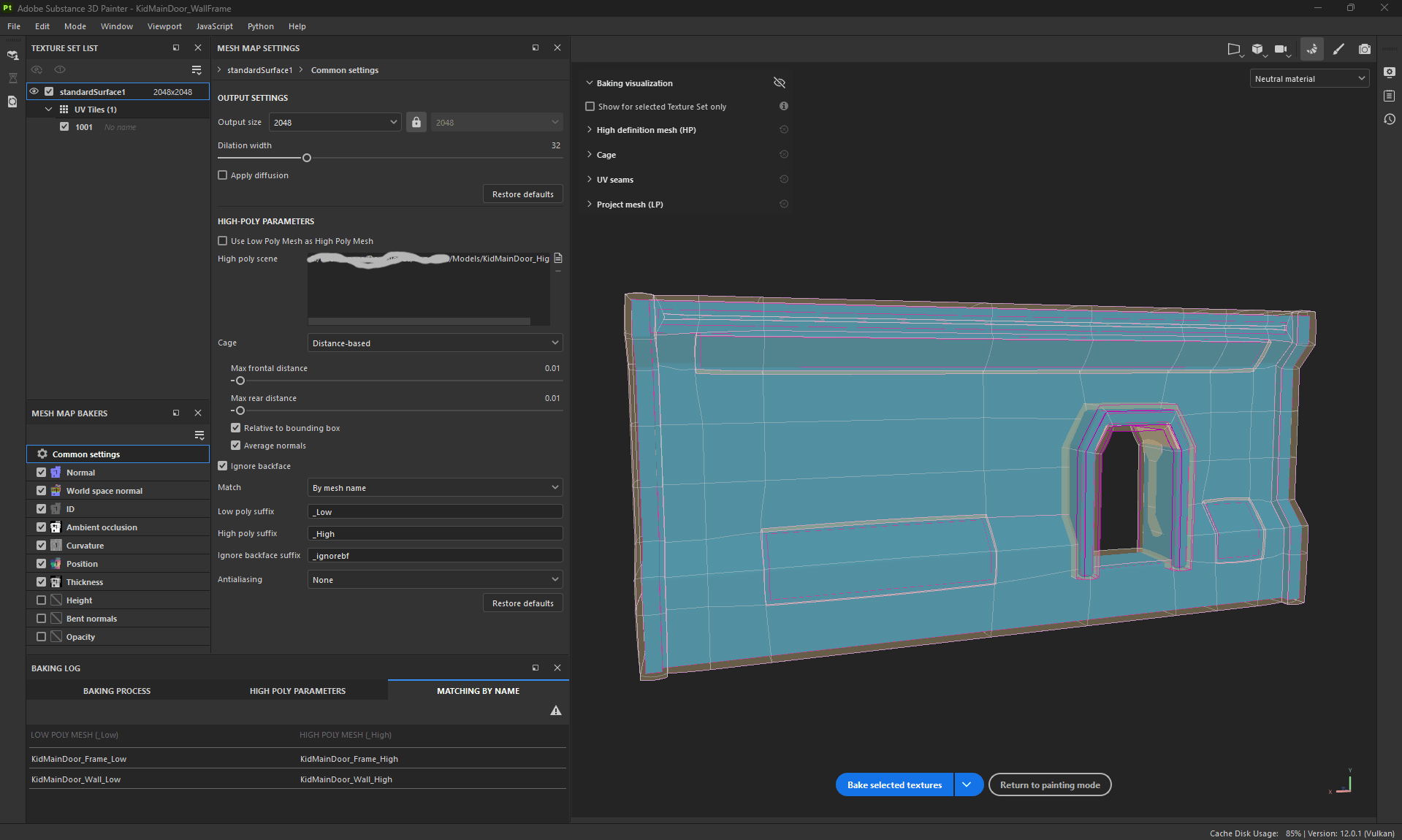Screen dimensions: 1402x840
Task: Open the video camera settings icon
Action: tap(1281, 49)
